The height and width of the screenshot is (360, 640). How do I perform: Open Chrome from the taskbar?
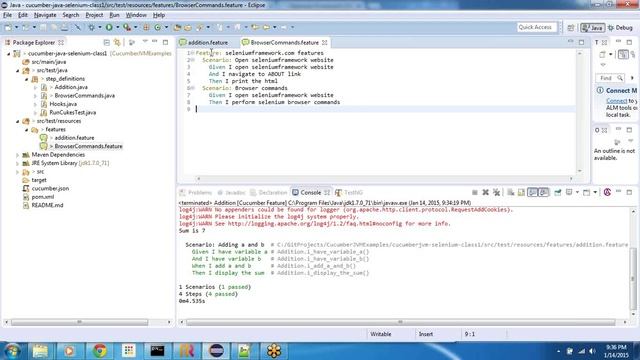click(x=100, y=351)
